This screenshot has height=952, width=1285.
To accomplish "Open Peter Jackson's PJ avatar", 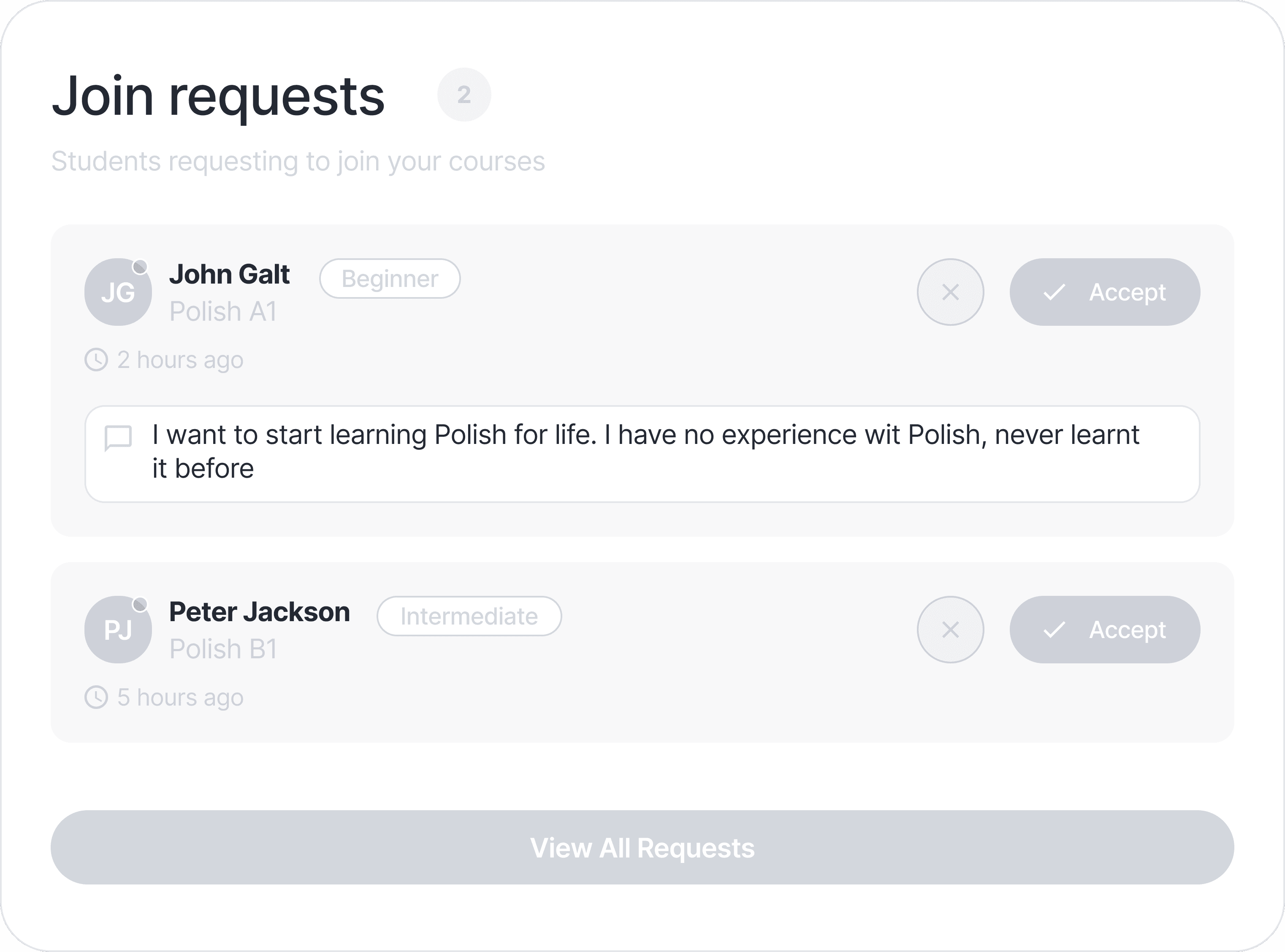I will 118,630.
